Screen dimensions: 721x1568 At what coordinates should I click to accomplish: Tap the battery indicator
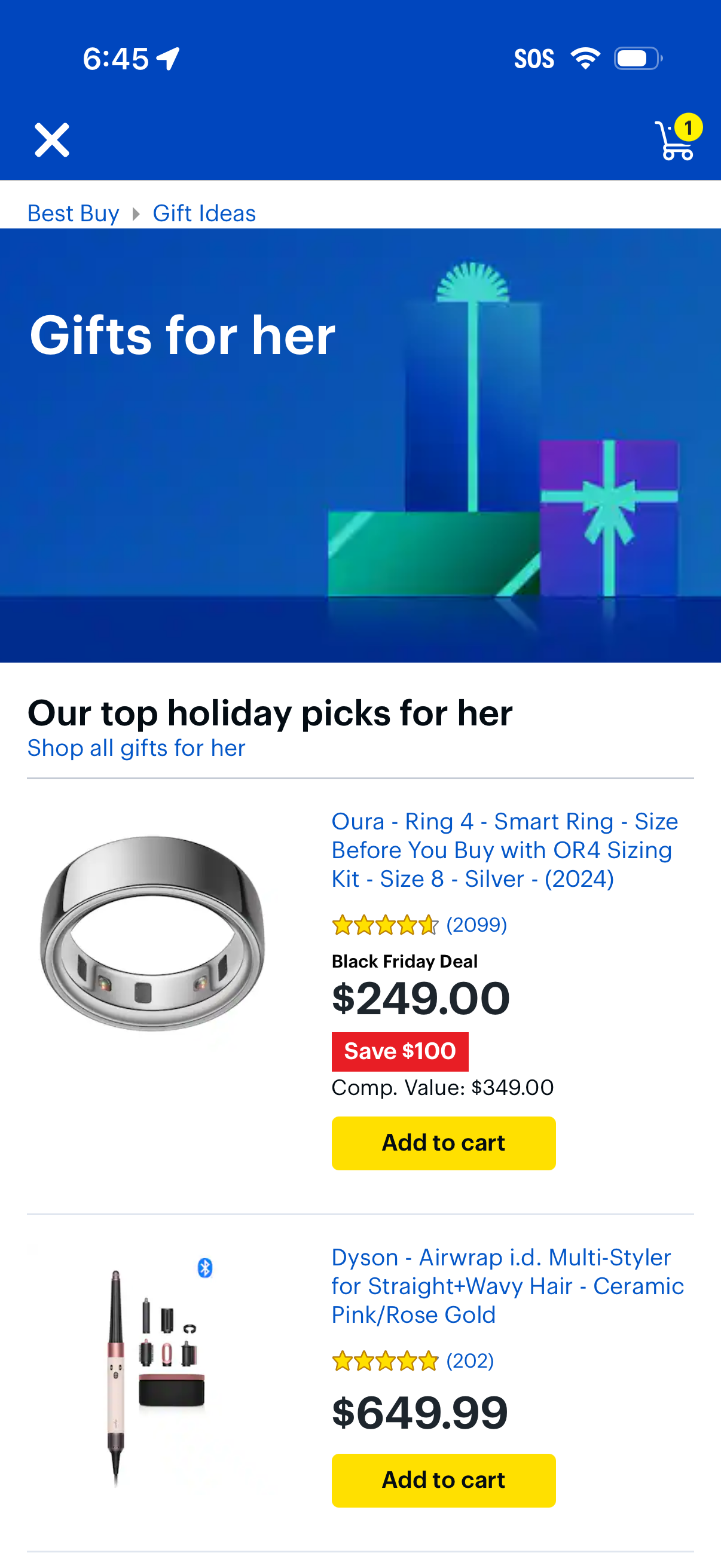tap(637, 58)
